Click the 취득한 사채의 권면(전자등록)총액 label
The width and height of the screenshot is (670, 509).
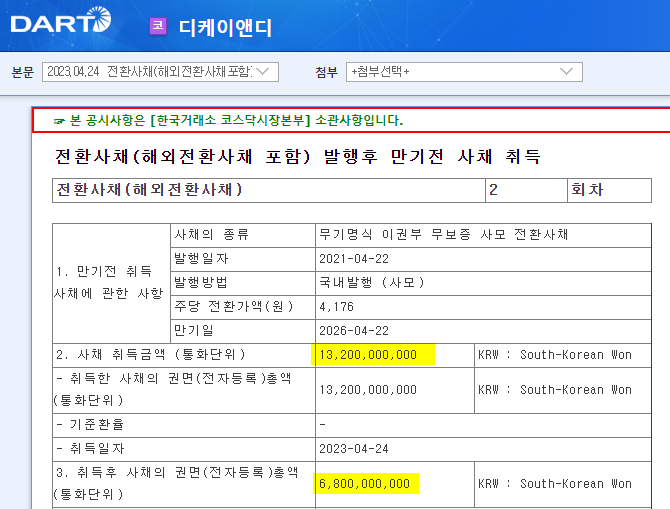[173, 389]
